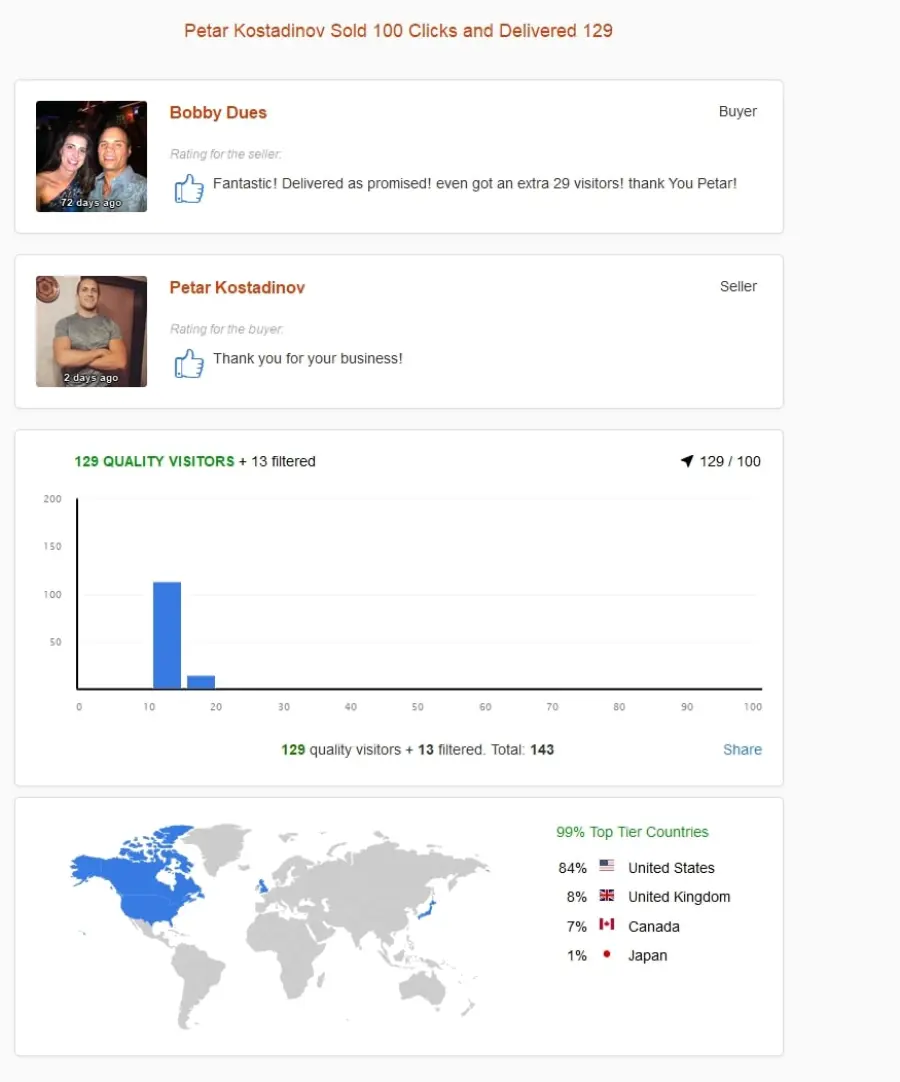Screen dimensions: 900x1082
Task: Click the Japan flag icon
Action: point(607,954)
